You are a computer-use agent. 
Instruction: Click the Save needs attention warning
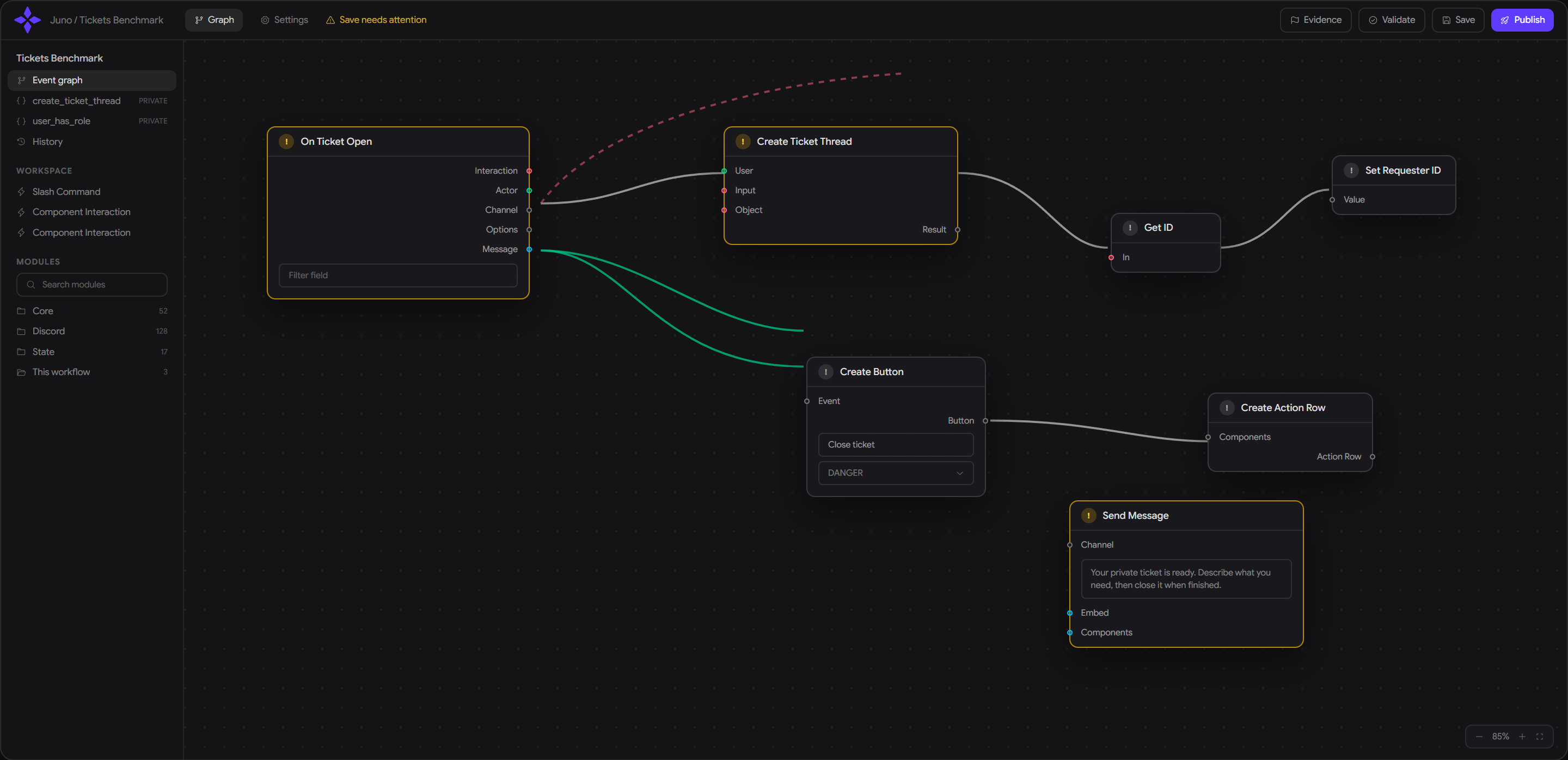click(x=376, y=20)
